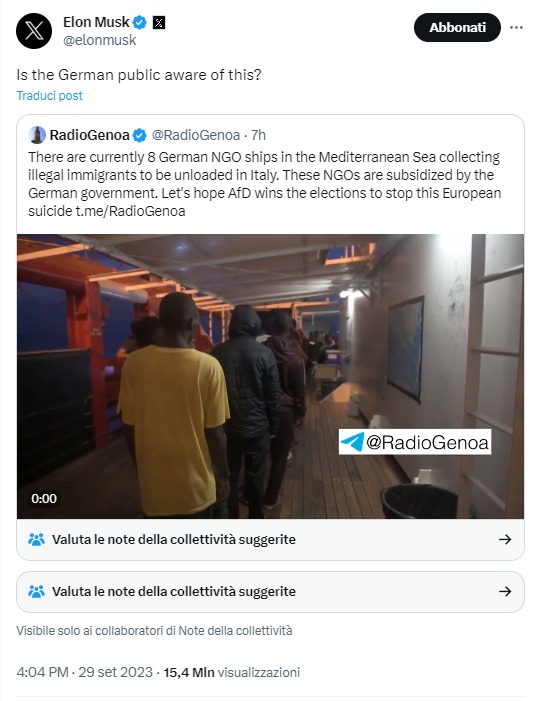Click the arrow in the quoted post's notes bar
The width and height of the screenshot is (540, 701).
click(505, 539)
